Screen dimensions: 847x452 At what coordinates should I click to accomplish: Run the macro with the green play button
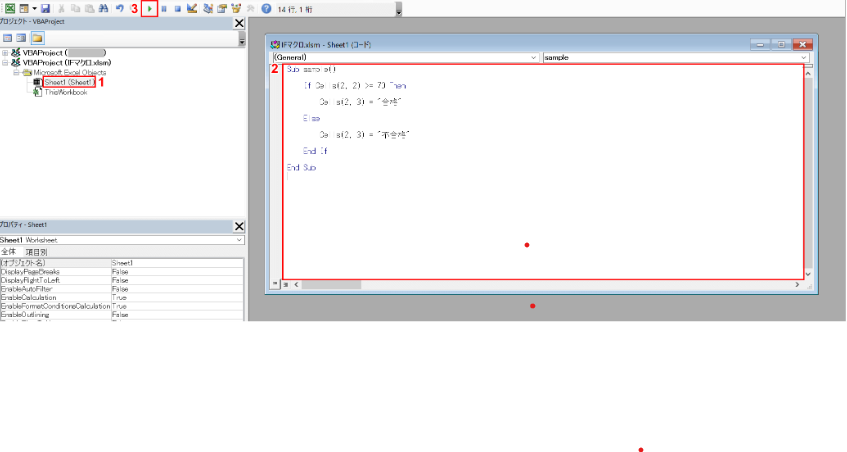tap(150, 8)
